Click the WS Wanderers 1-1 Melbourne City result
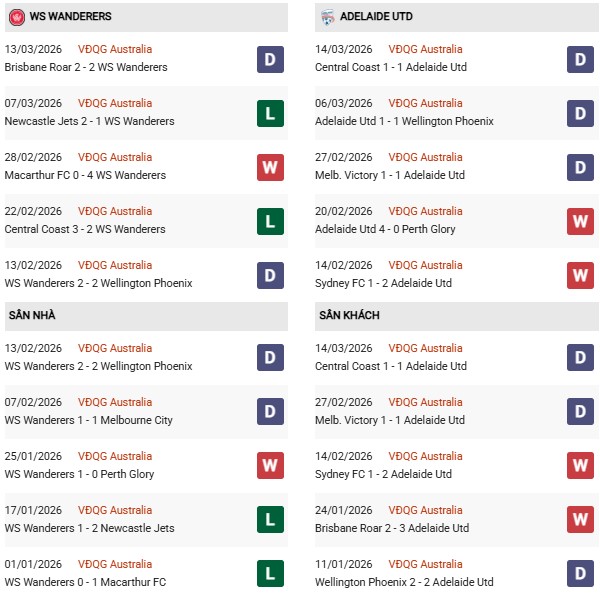The image size is (600, 593). coord(88,420)
